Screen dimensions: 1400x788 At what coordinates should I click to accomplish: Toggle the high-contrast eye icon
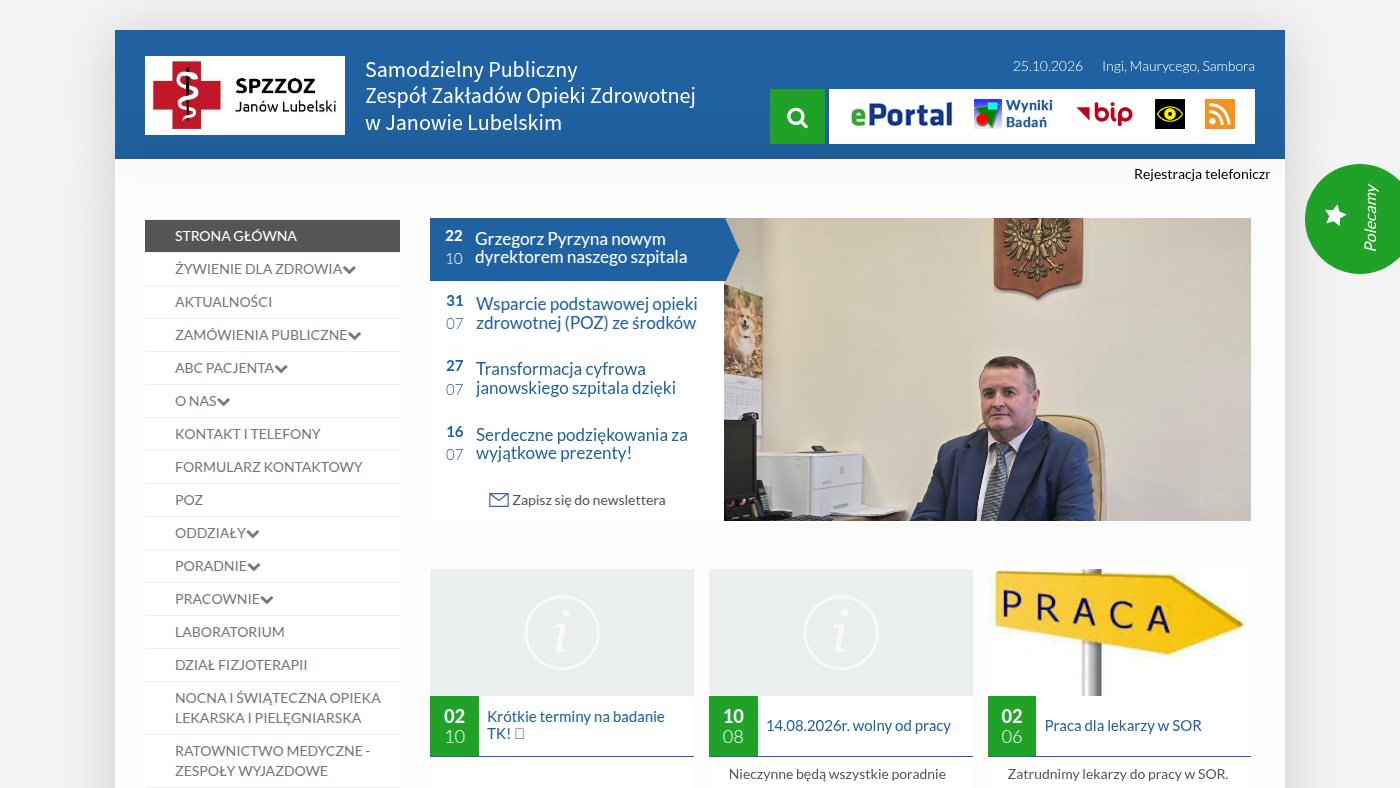(x=1170, y=114)
